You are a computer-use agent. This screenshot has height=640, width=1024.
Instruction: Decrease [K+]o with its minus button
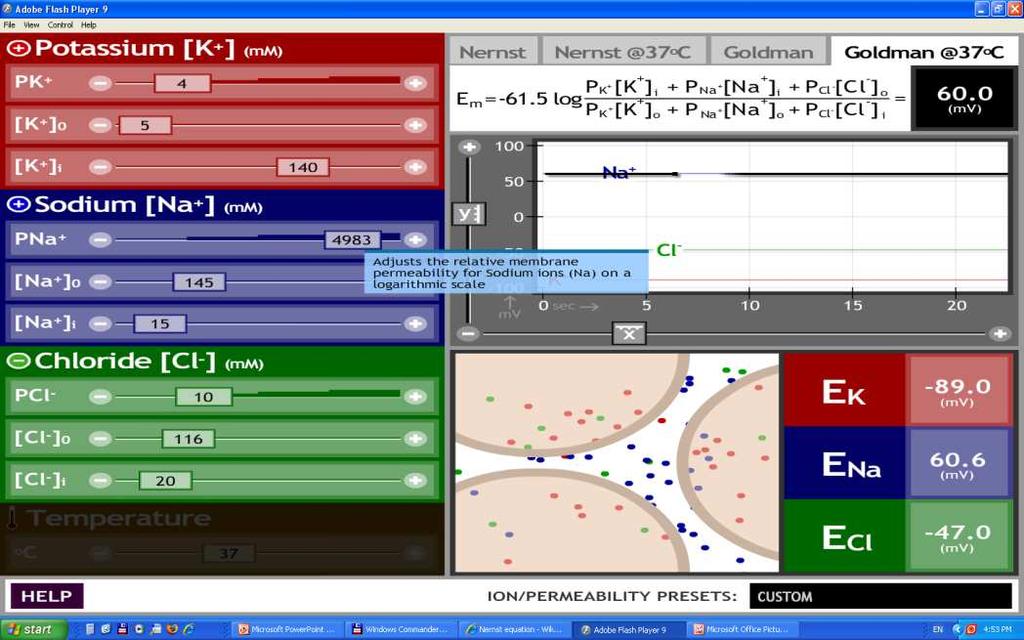click(100, 125)
